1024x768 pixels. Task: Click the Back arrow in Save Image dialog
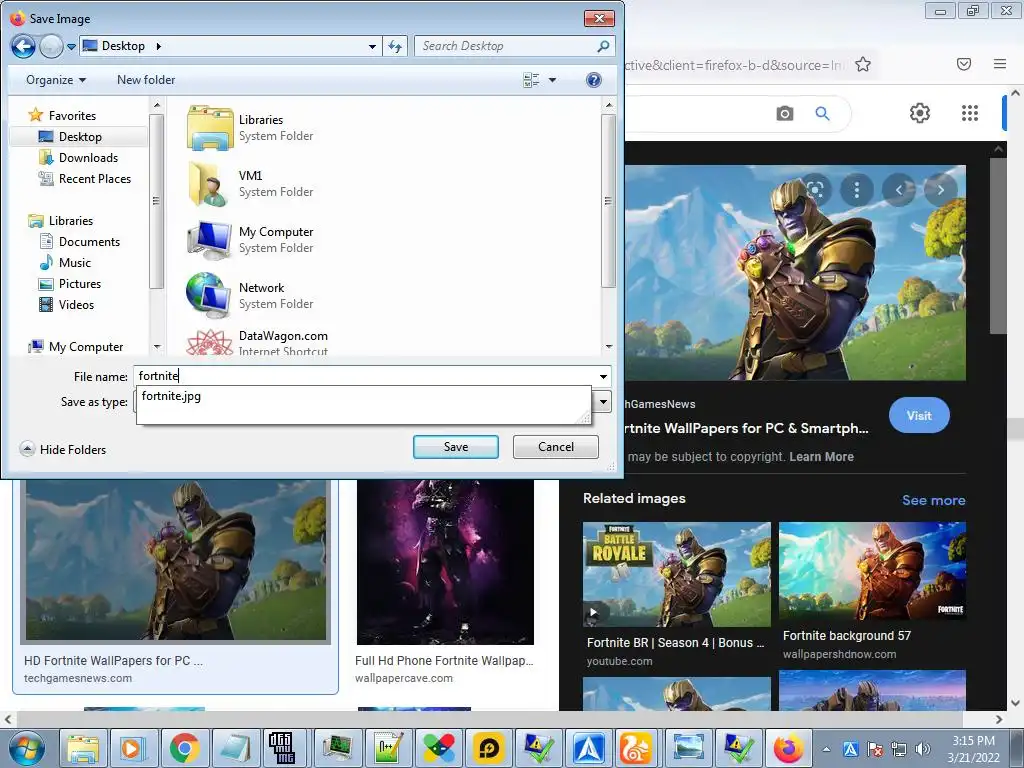23,46
